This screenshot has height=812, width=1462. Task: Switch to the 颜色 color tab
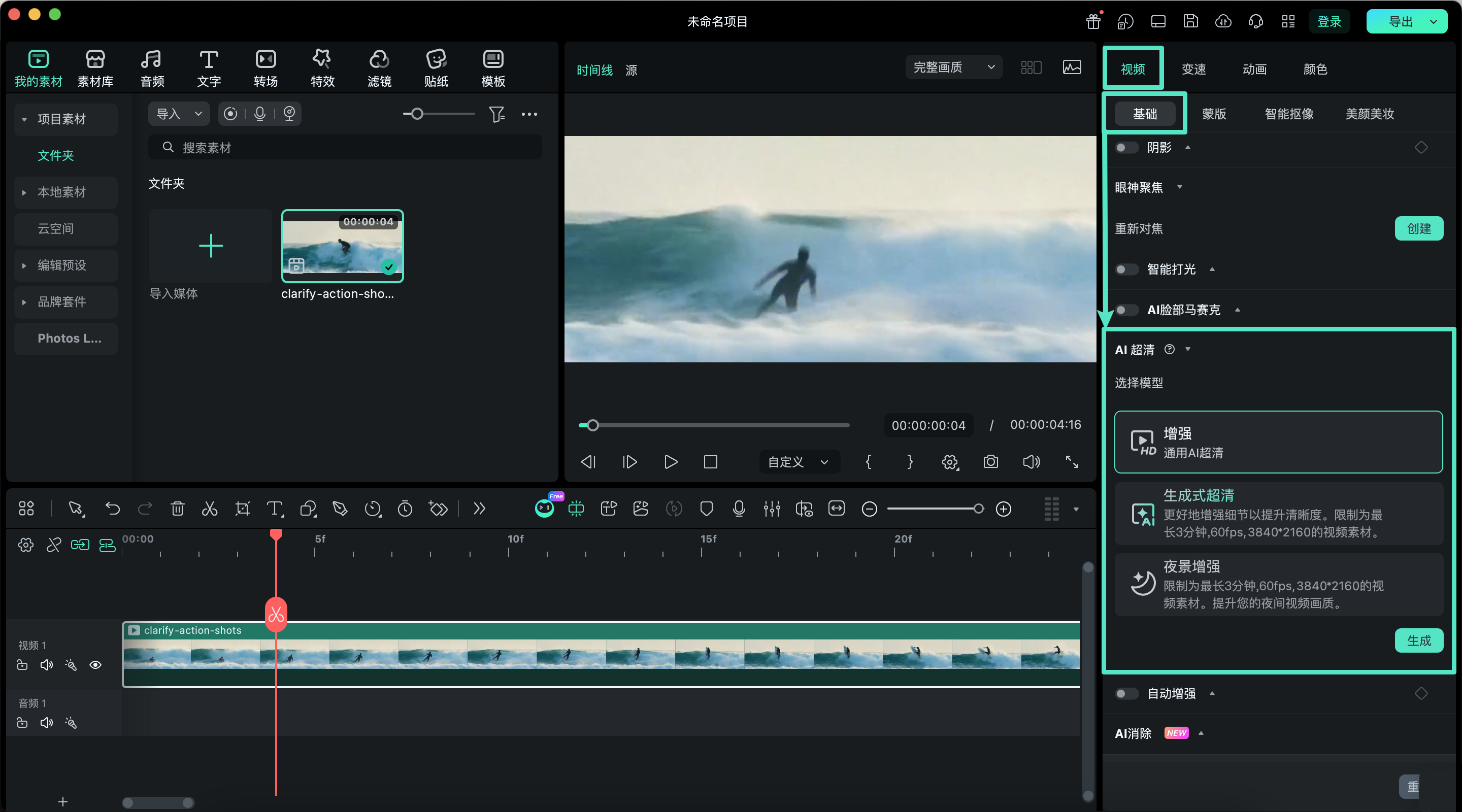point(1315,69)
